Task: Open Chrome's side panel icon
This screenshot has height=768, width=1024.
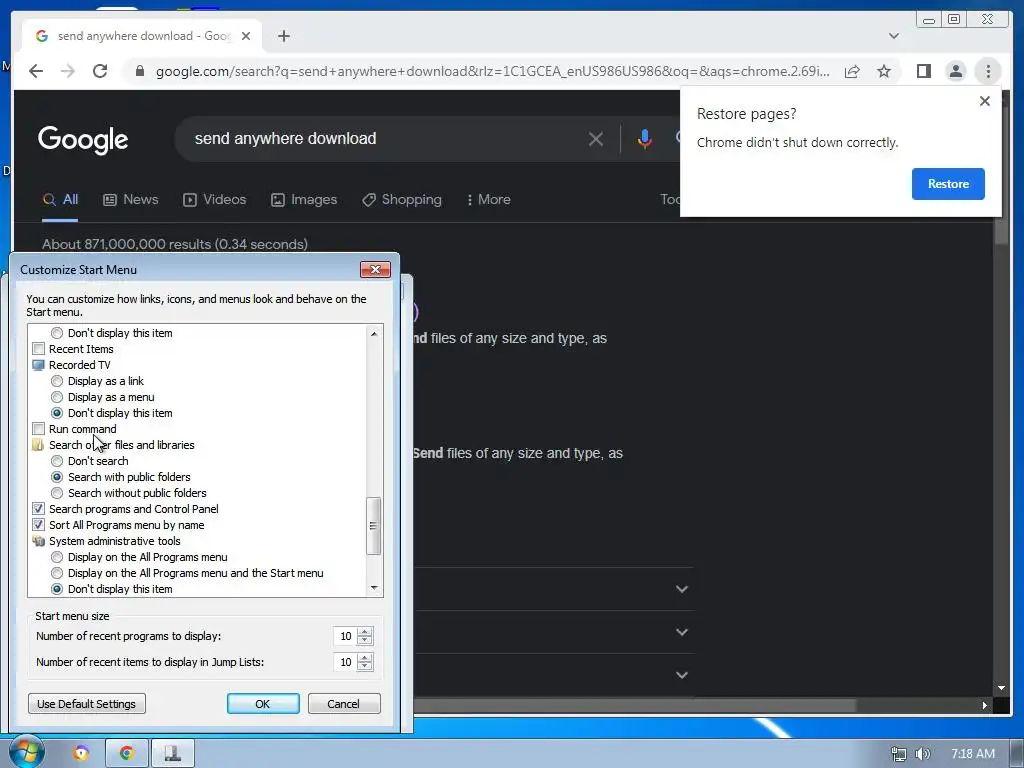Action: 923,71
